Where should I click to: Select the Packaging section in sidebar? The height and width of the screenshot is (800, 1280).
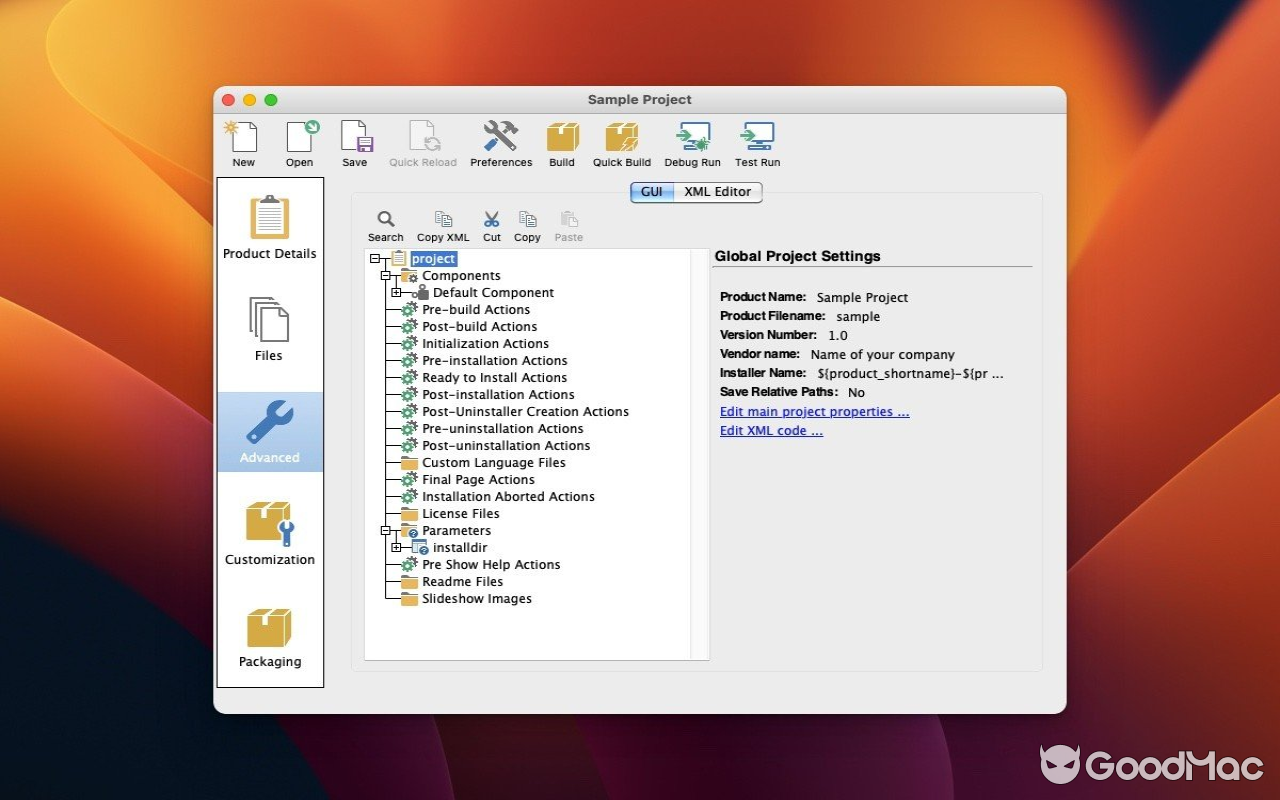click(269, 637)
